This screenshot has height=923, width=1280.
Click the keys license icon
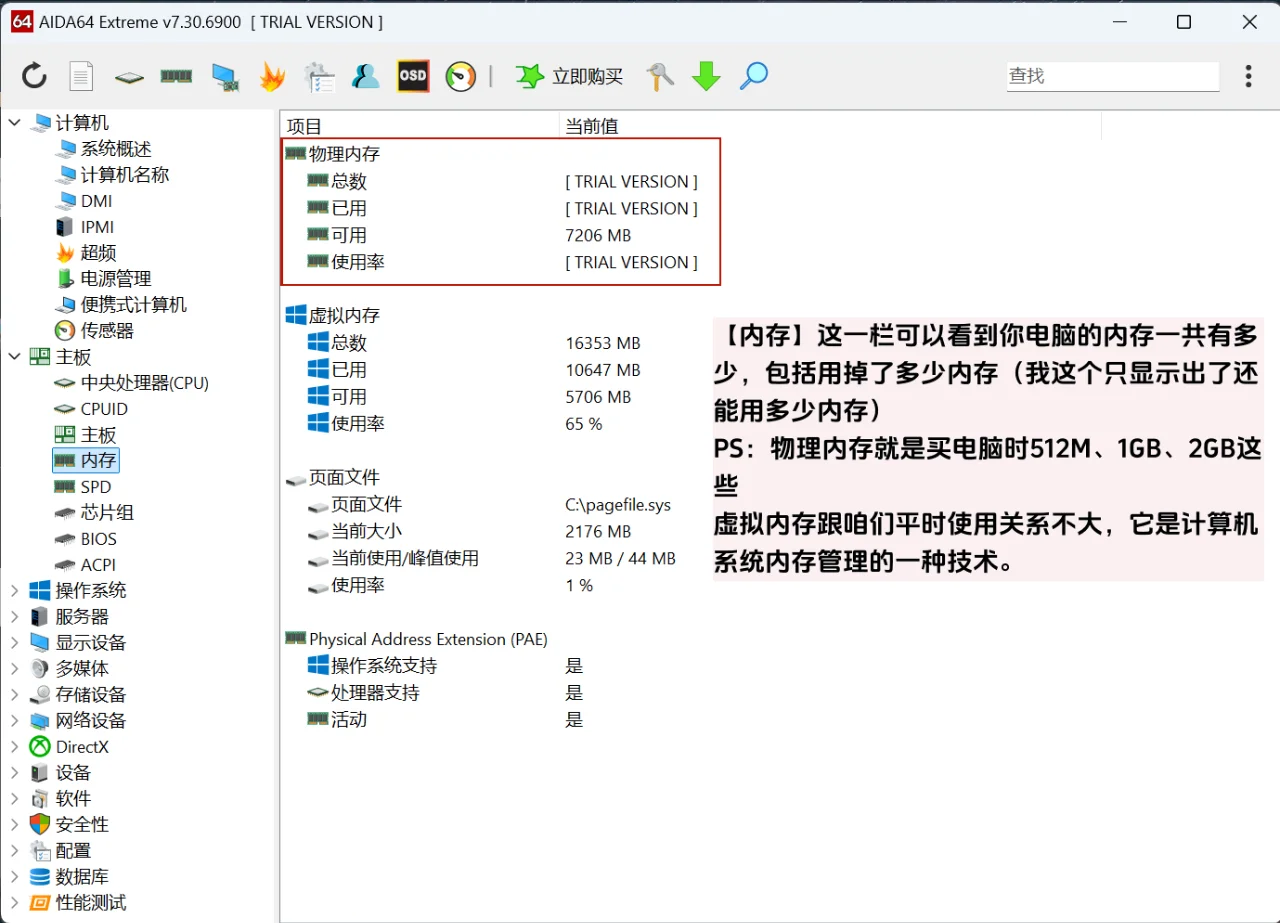660,76
